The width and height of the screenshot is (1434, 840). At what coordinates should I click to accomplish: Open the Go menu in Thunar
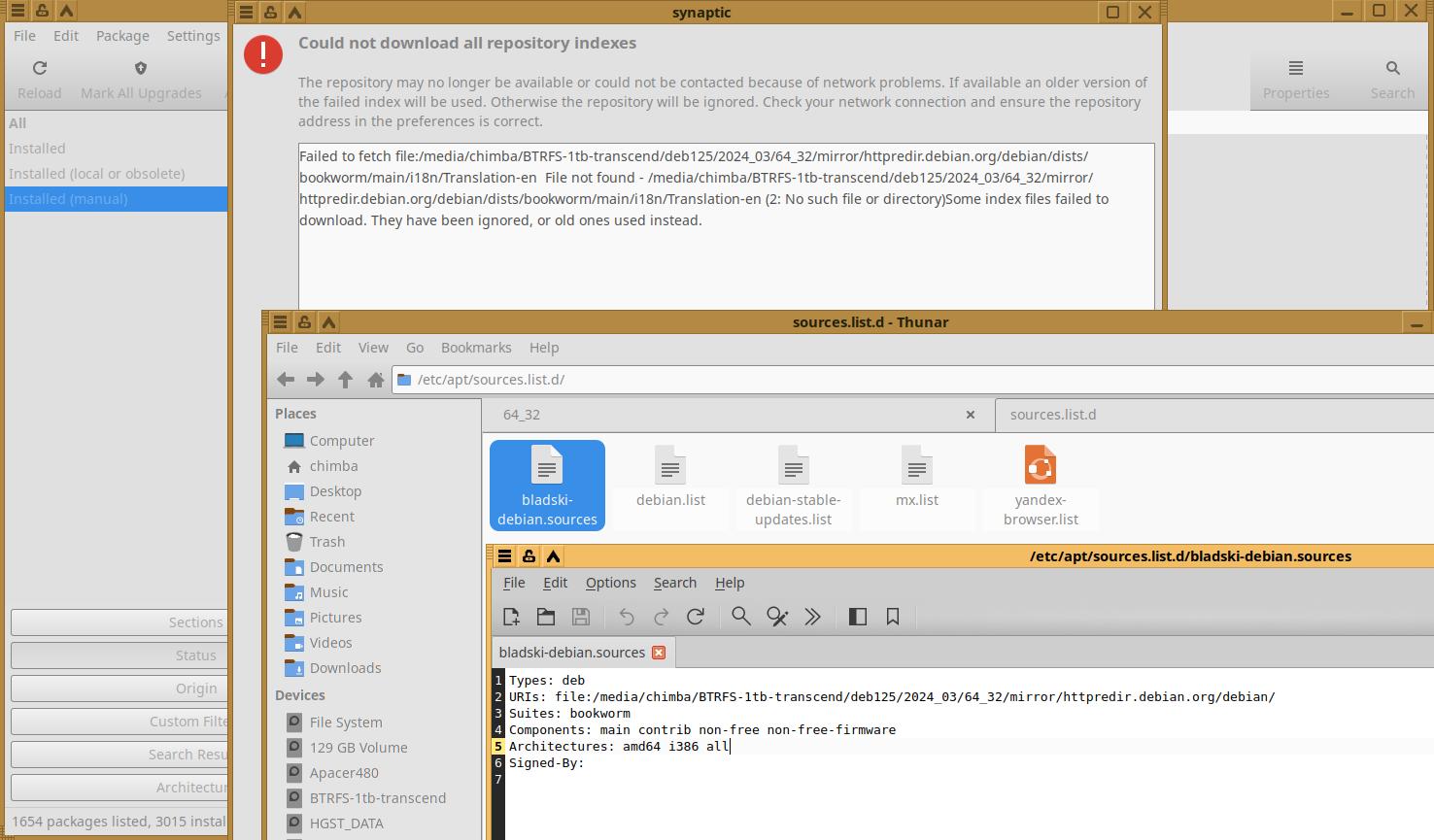[415, 348]
